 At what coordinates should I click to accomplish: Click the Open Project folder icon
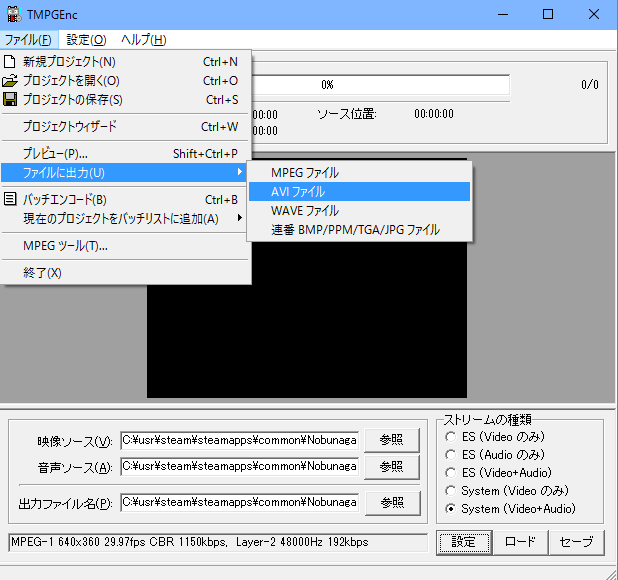coord(10,81)
